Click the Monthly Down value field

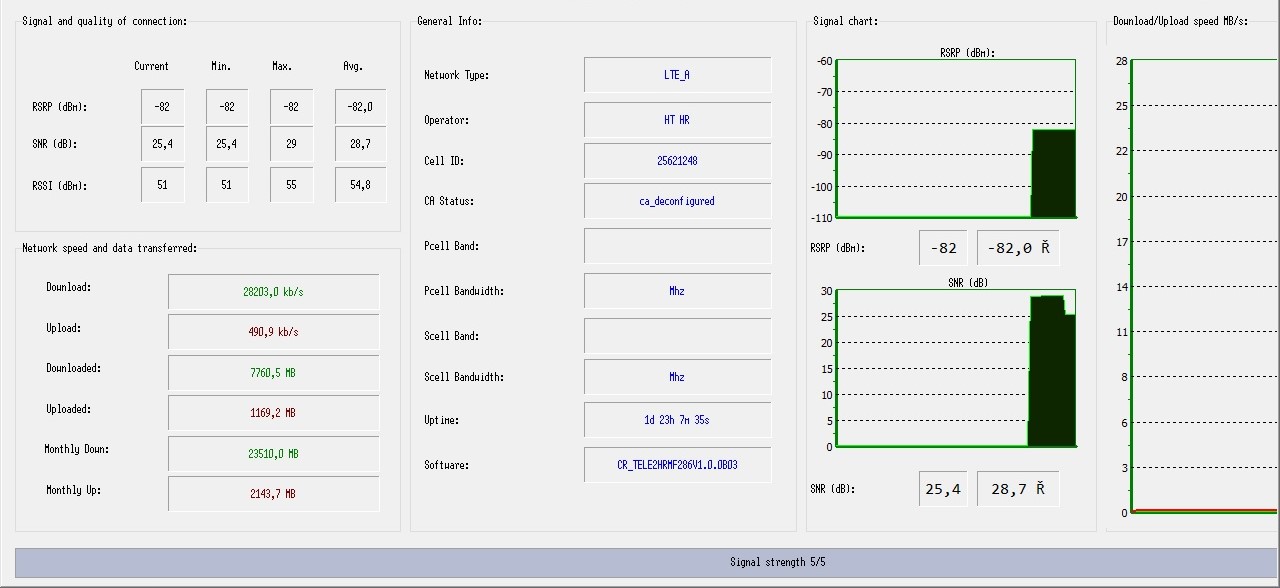pyautogui.click(x=273, y=454)
